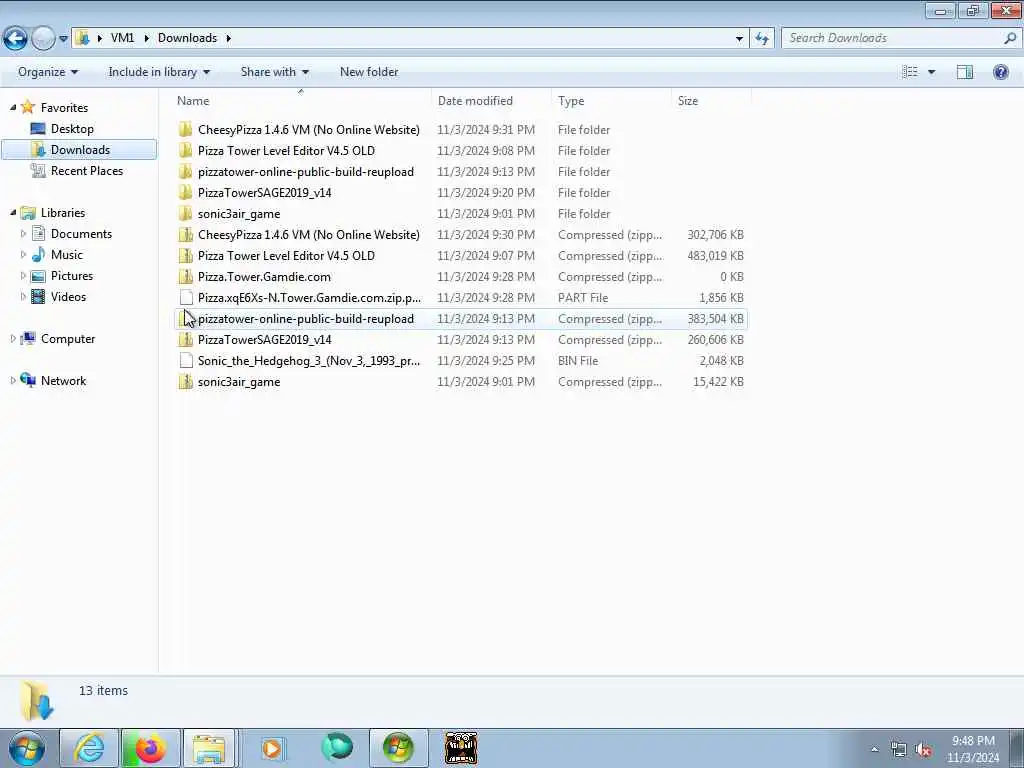Collapse the Favorites tree group
Screen dimensions: 1024x768
click(13, 107)
